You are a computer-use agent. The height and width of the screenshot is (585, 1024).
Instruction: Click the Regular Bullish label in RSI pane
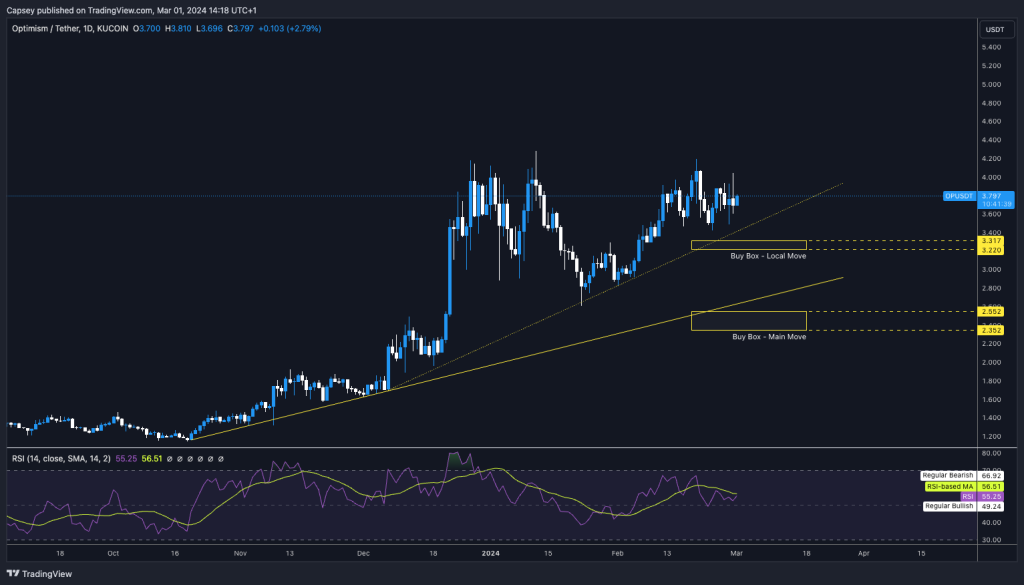(x=948, y=507)
